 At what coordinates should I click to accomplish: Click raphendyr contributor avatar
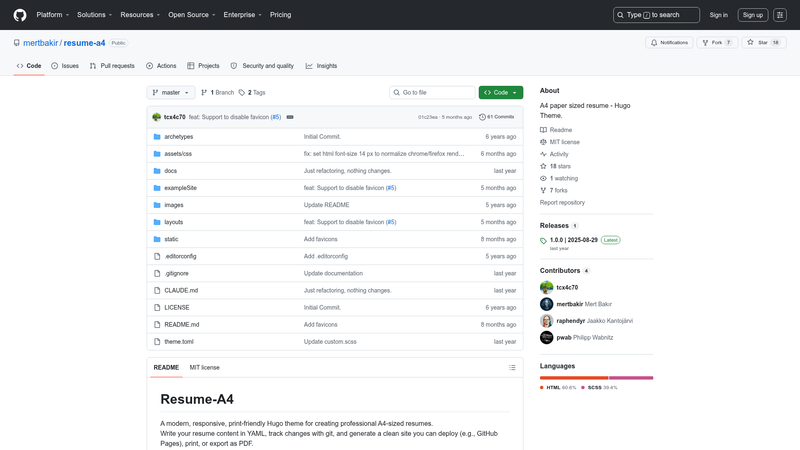tap(546, 321)
